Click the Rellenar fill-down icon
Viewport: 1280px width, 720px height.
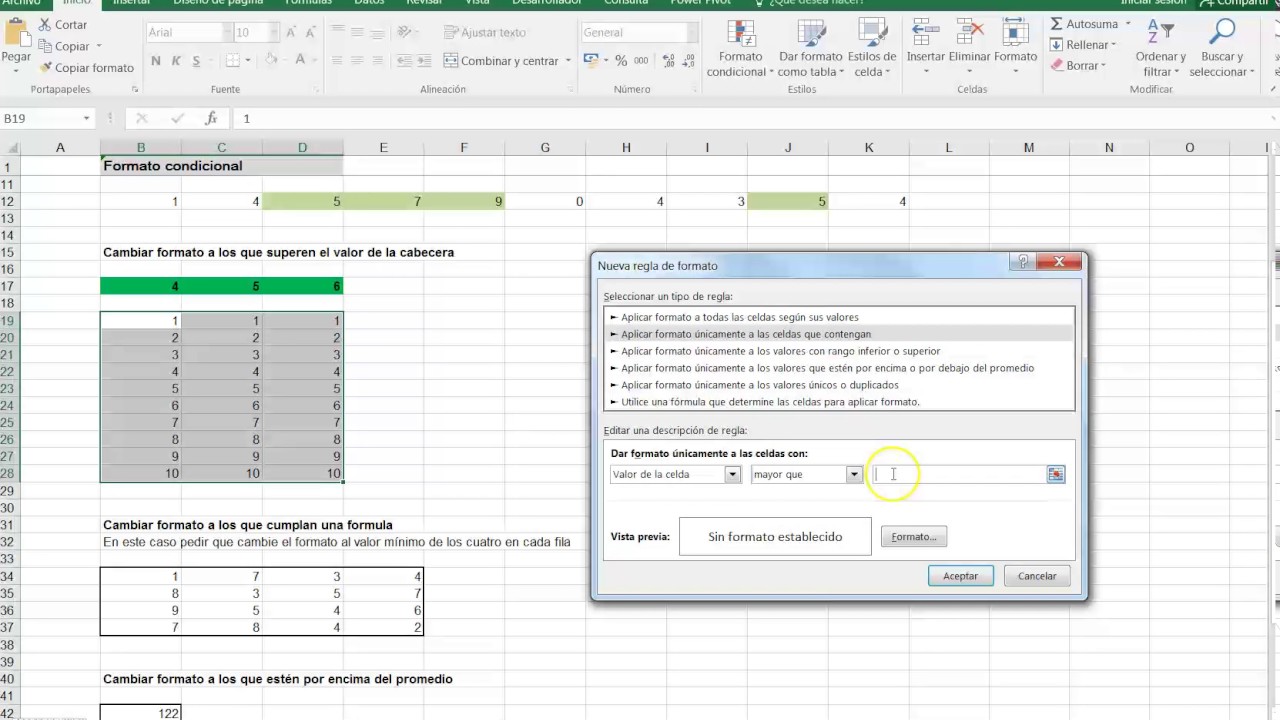pos(1056,45)
